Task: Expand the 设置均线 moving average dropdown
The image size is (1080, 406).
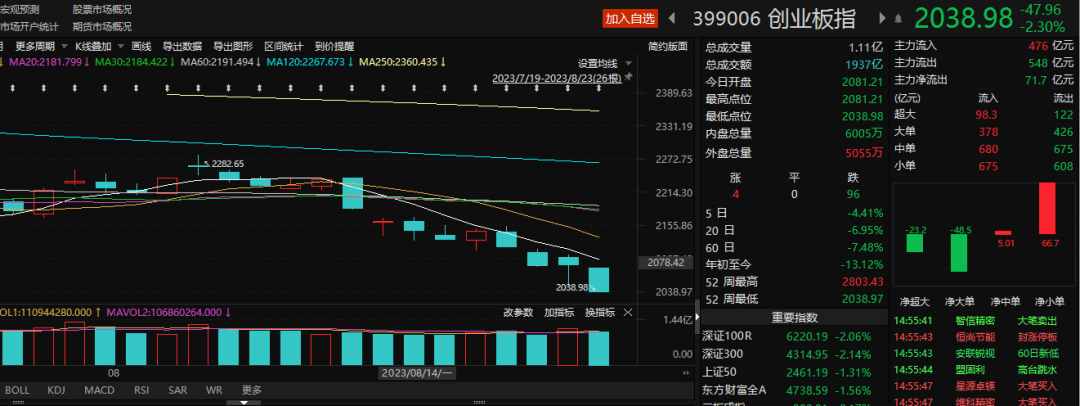Action: click(603, 63)
